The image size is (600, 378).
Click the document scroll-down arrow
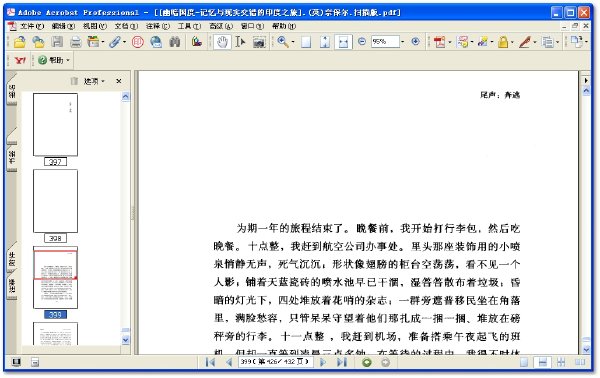point(586,349)
